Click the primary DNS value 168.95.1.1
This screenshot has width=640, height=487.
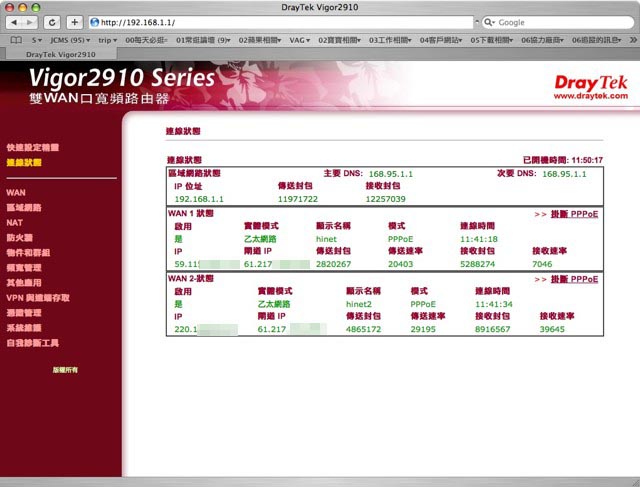(x=391, y=174)
